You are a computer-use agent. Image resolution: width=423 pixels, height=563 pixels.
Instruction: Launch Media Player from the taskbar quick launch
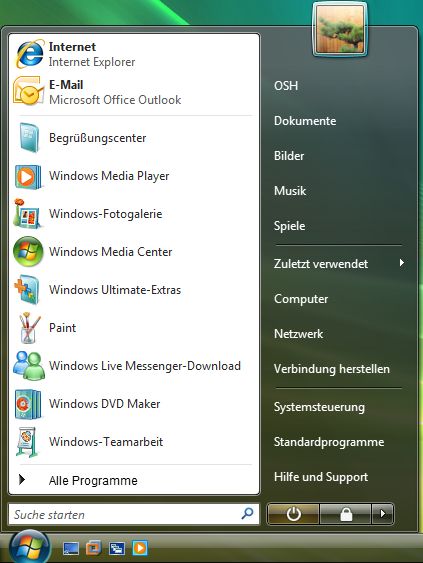coord(140,548)
